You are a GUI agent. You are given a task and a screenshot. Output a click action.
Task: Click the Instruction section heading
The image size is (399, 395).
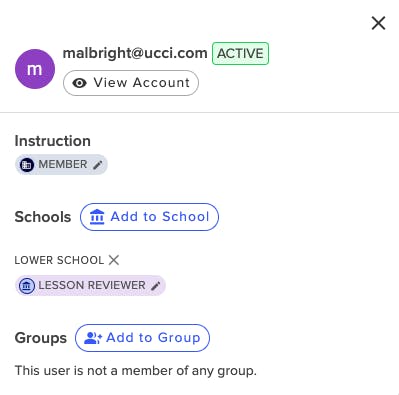(x=53, y=141)
